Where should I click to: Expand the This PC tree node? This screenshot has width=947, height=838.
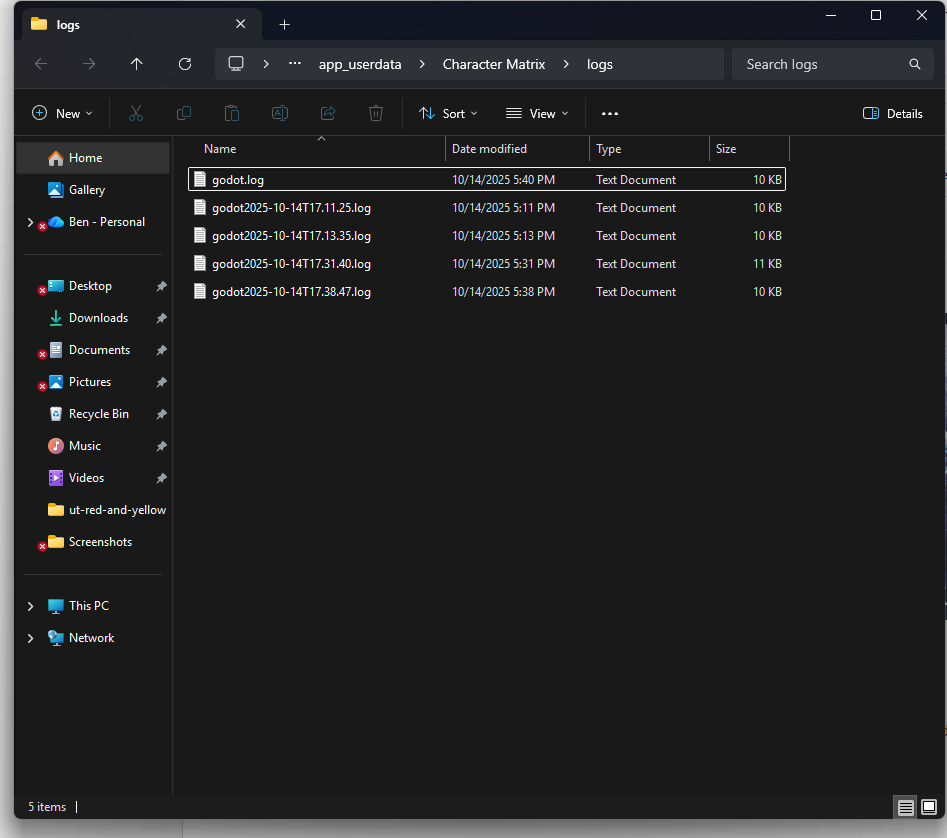click(30, 606)
